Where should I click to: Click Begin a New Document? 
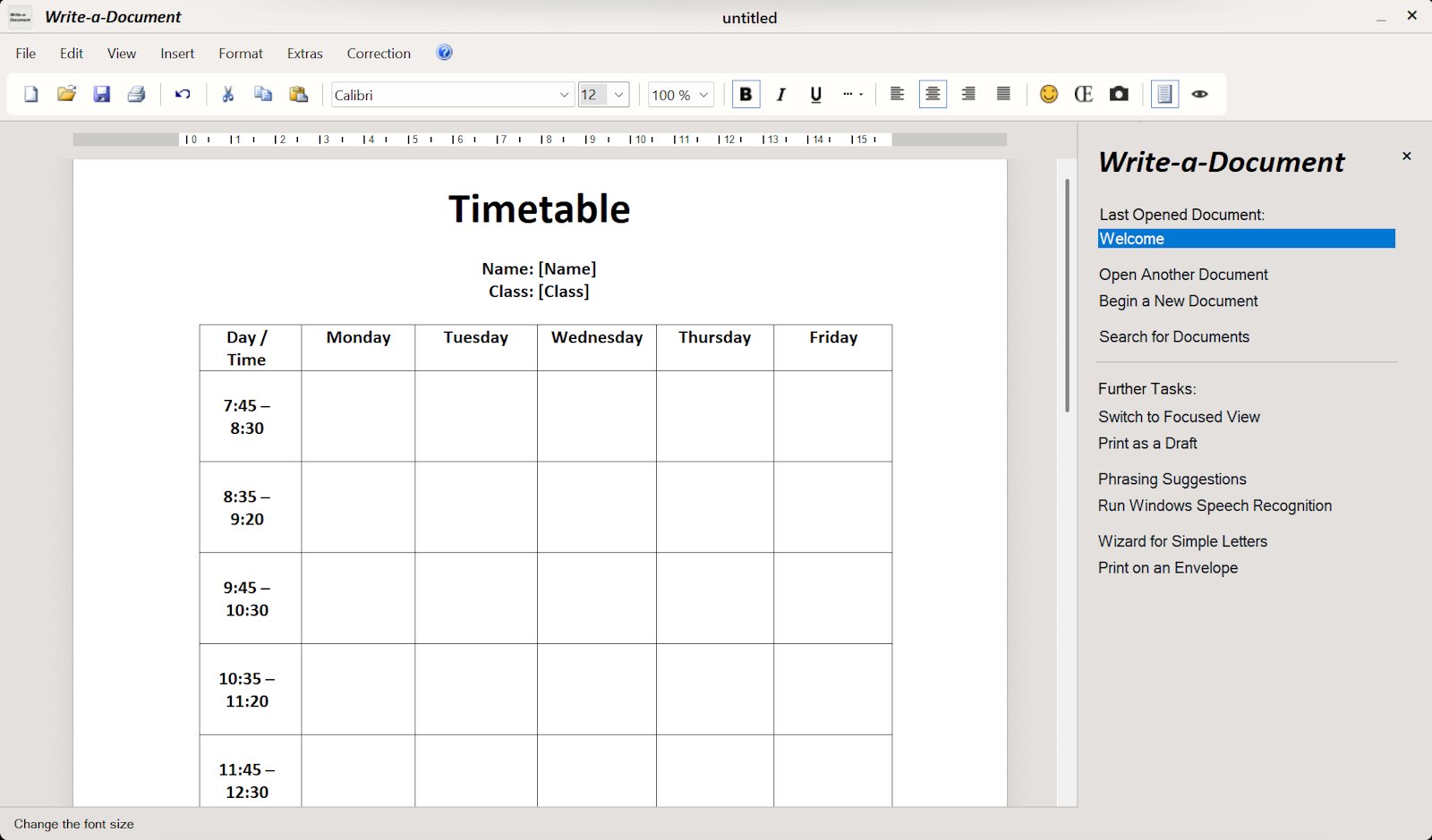pyautogui.click(x=1178, y=301)
